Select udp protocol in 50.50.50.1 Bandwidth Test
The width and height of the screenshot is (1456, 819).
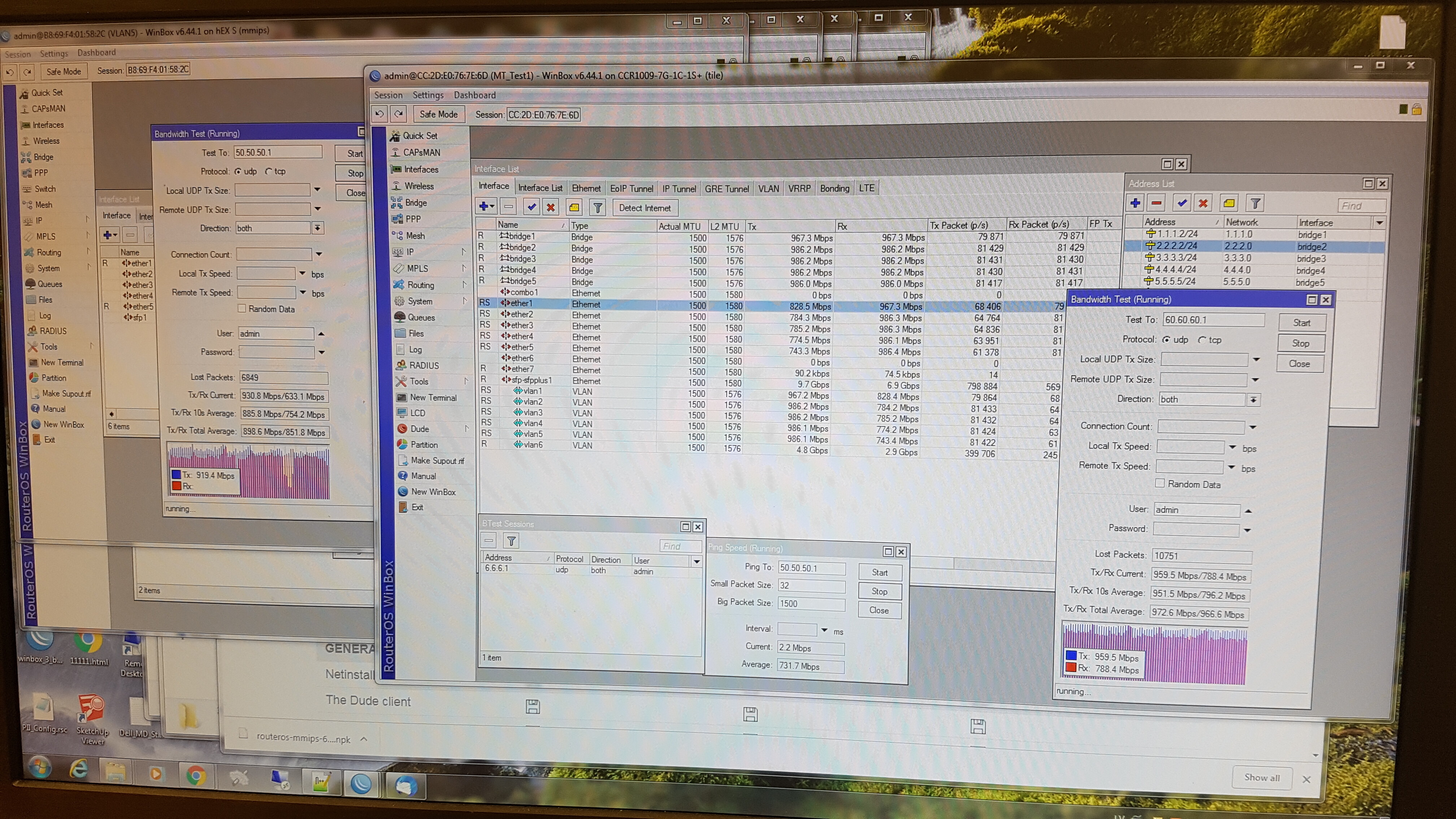click(x=238, y=171)
